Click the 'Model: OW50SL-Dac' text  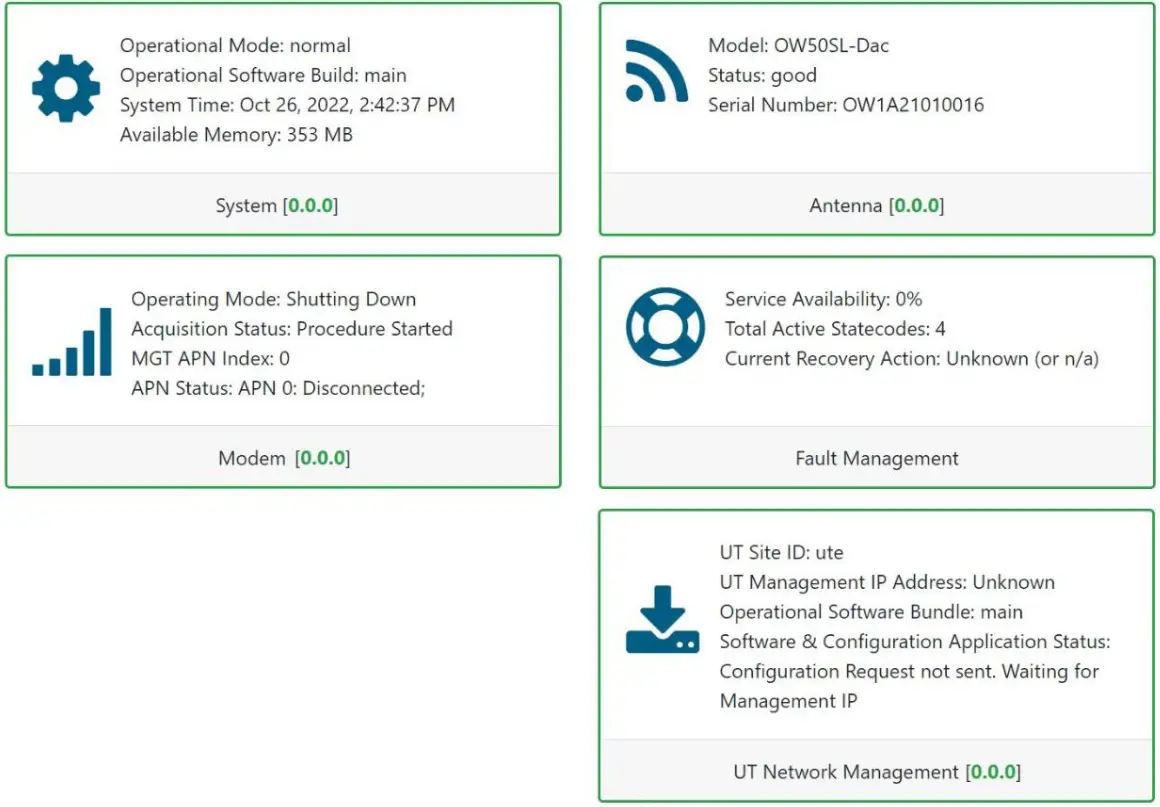pyautogui.click(x=798, y=46)
